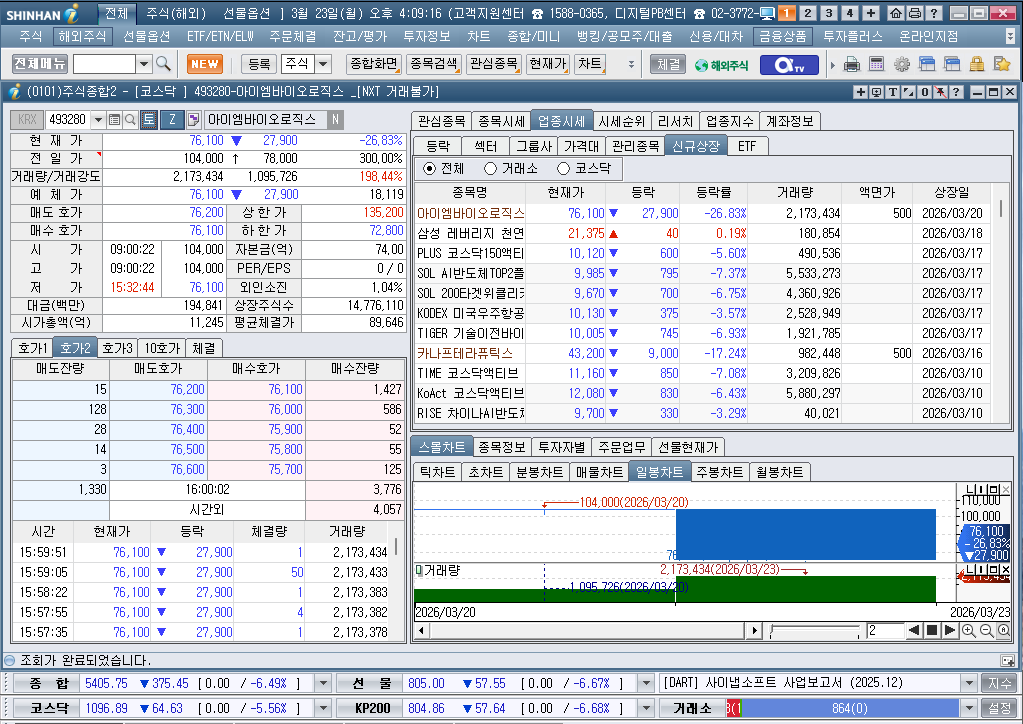Click the N badge after the stock name
The image size is (1023, 724).
335,119
